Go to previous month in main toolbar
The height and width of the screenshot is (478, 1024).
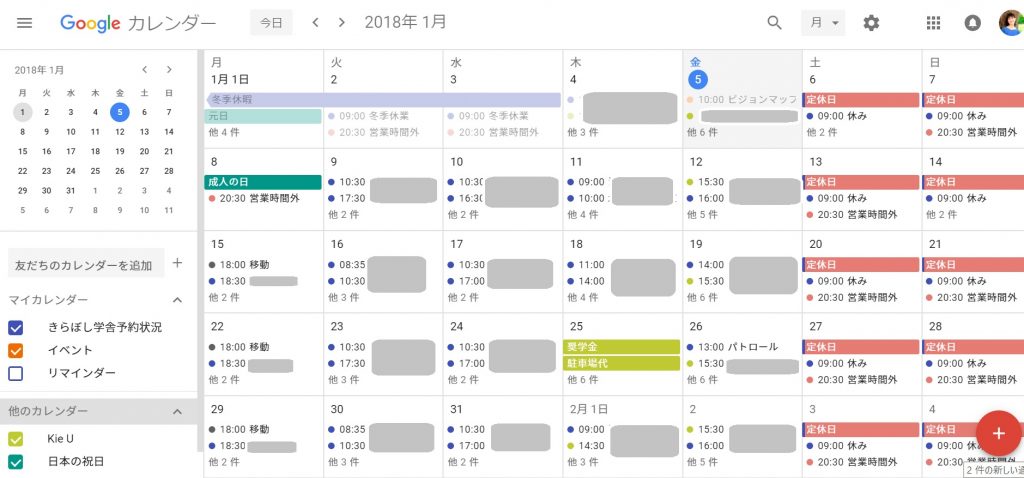click(x=316, y=22)
